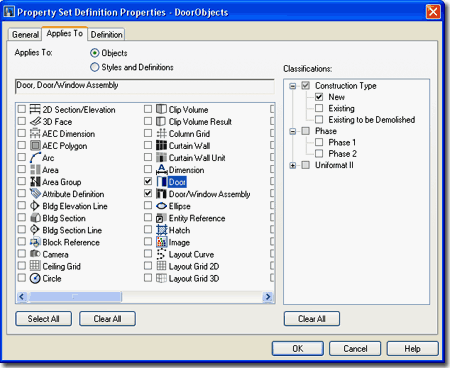Click the Select All button
This screenshot has height=368, width=450.
(x=43, y=319)
